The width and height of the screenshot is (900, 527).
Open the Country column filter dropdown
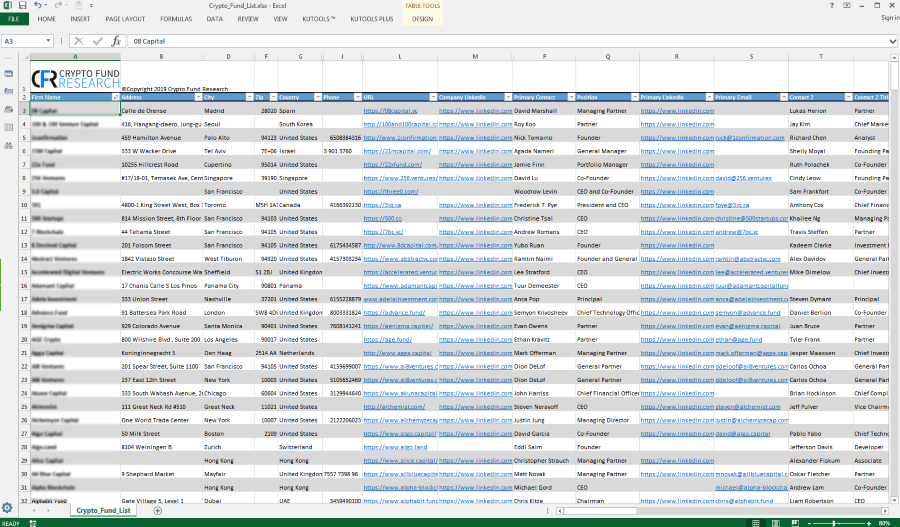[x=317, y=97]
